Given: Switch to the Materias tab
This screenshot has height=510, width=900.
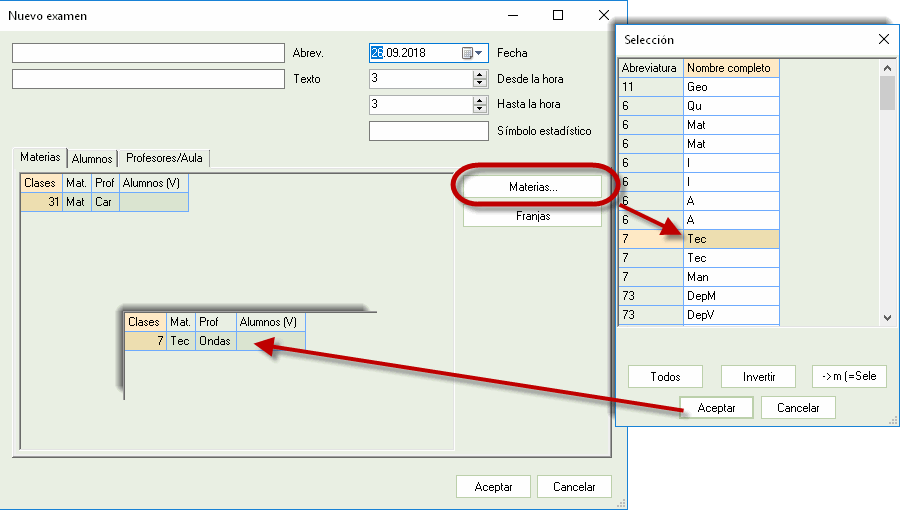Looking at the screenshot, I should [40, 157].
